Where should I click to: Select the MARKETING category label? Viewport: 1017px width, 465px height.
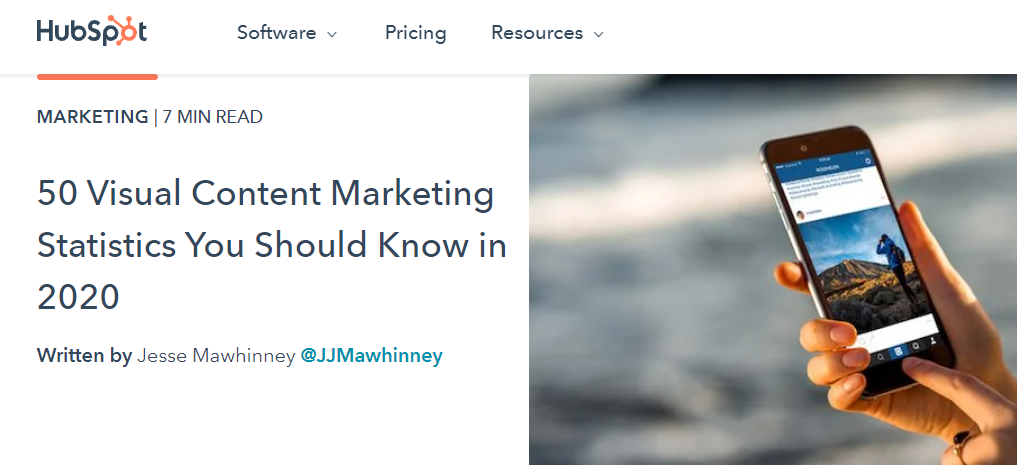(92, 117)
